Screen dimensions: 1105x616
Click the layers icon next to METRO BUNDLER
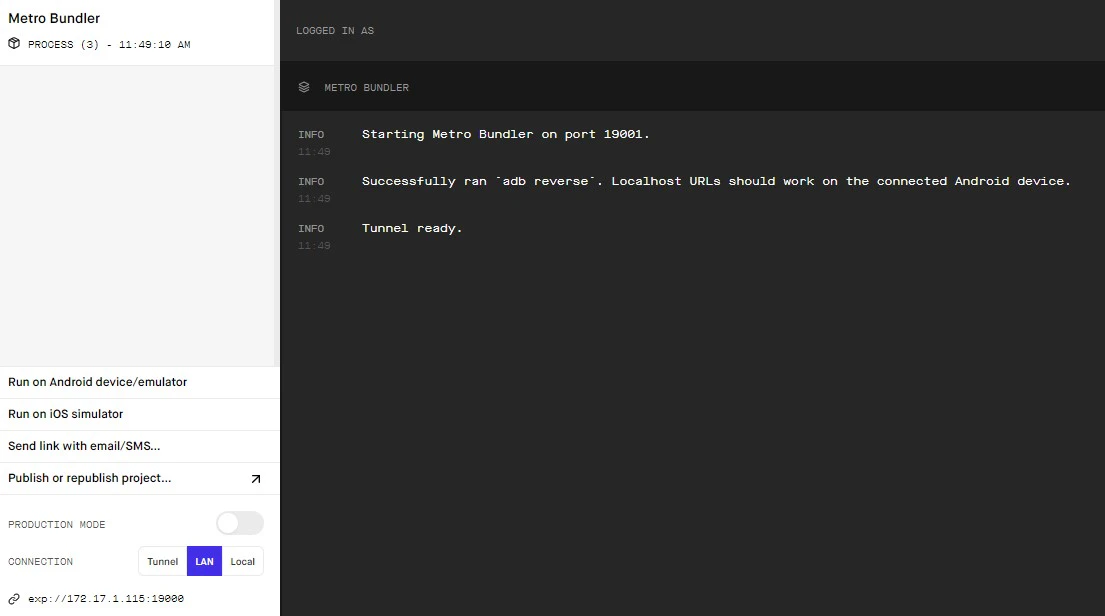click(304, 87)
